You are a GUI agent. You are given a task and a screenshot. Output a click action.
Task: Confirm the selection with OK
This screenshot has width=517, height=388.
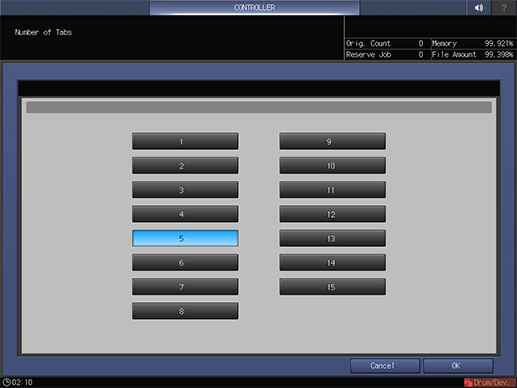[458, 366]
